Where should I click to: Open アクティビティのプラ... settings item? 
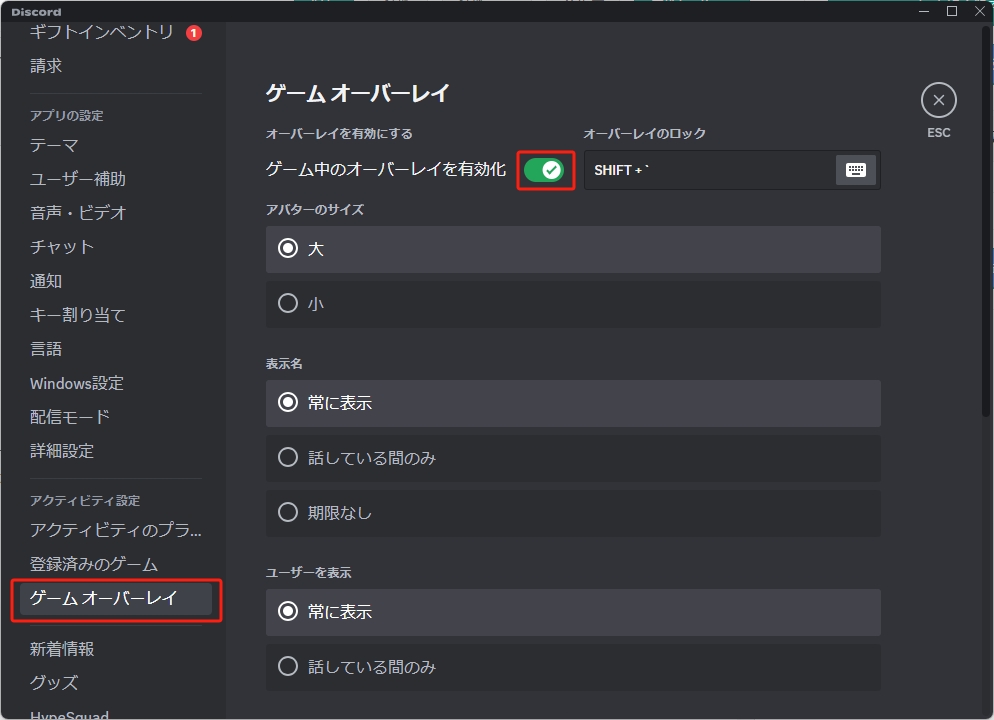[116, 530]
